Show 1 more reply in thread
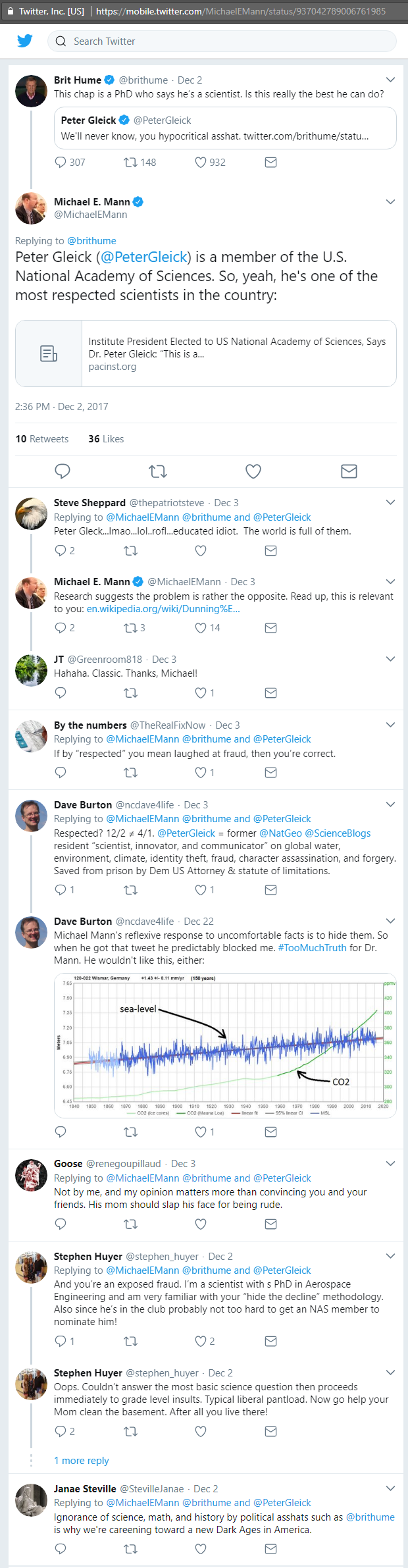Viewport: 408px width, 1568px height. (x=82, y=1460)
